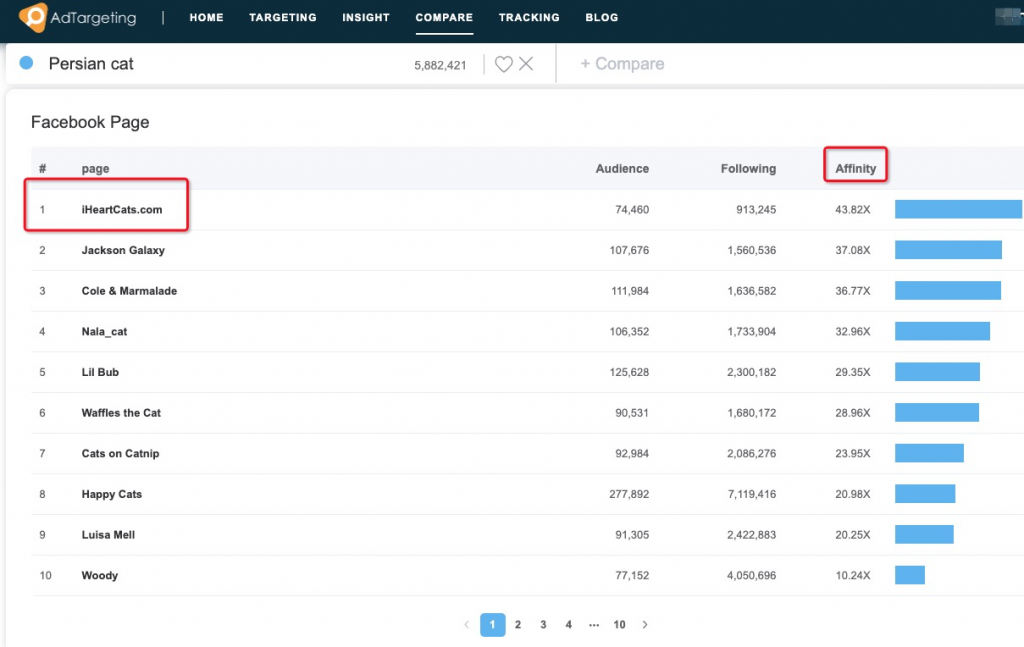This screenshot has height=647, width=1024.
Task: Click the pagination ellipsis
Action: [x=594, y=625]
